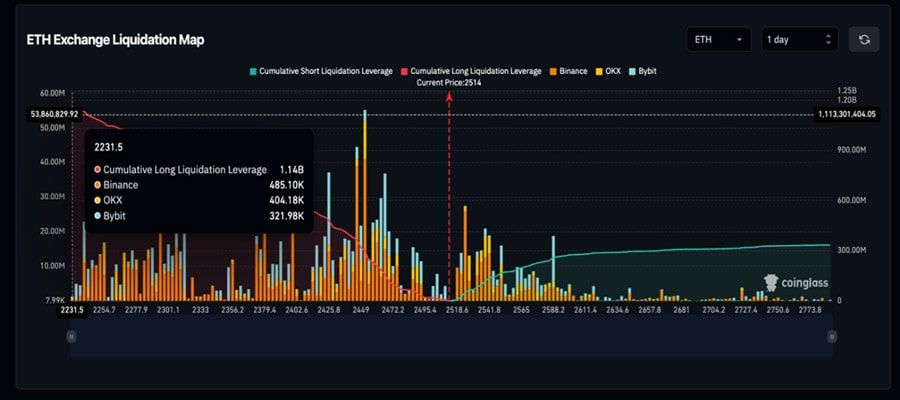Screen dimensions: 900x400
Task: Click the orange Binance legend swatch
Action: tap(552, 72)
